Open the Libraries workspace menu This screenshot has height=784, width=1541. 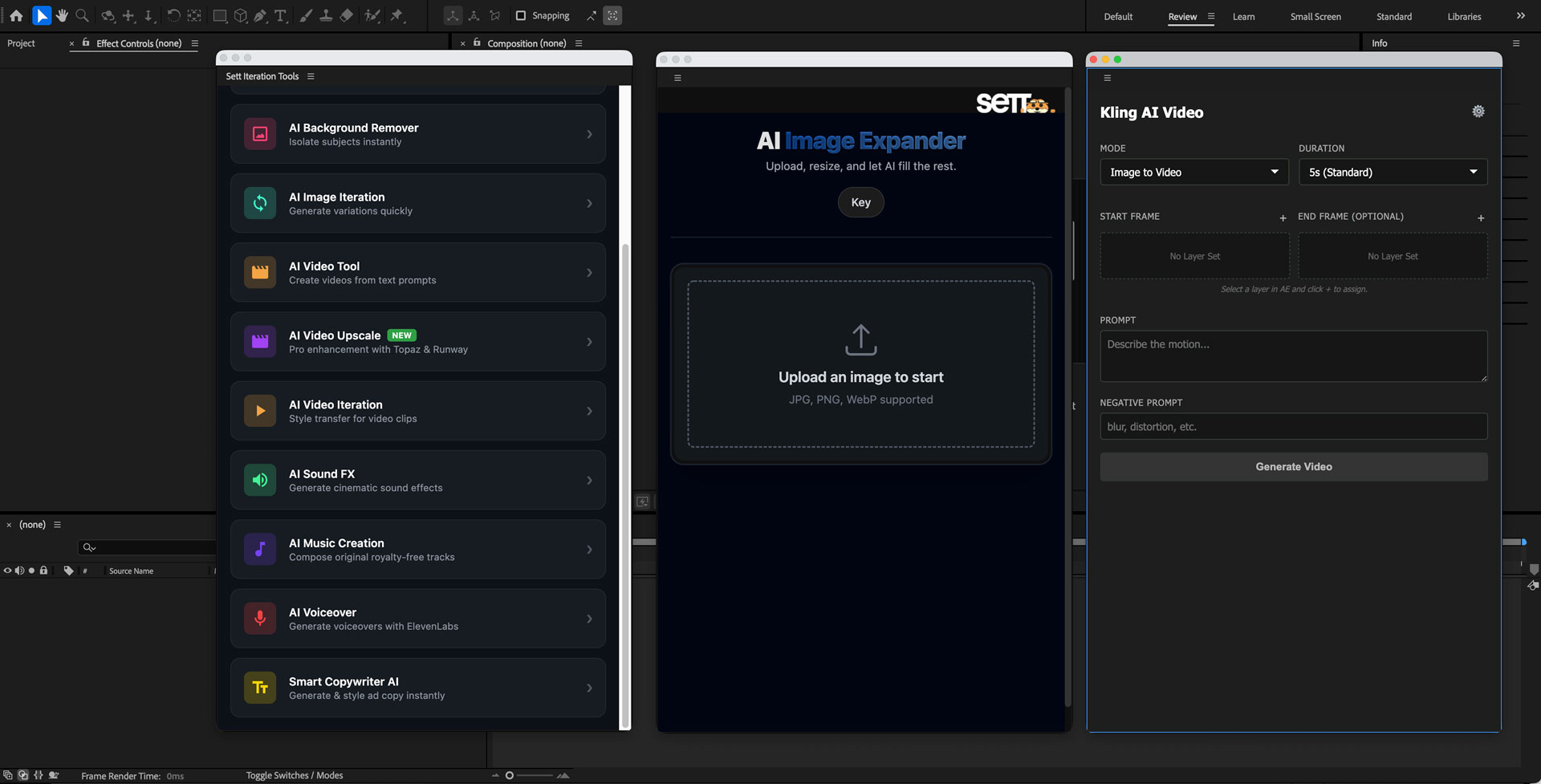pos(1464,16)
